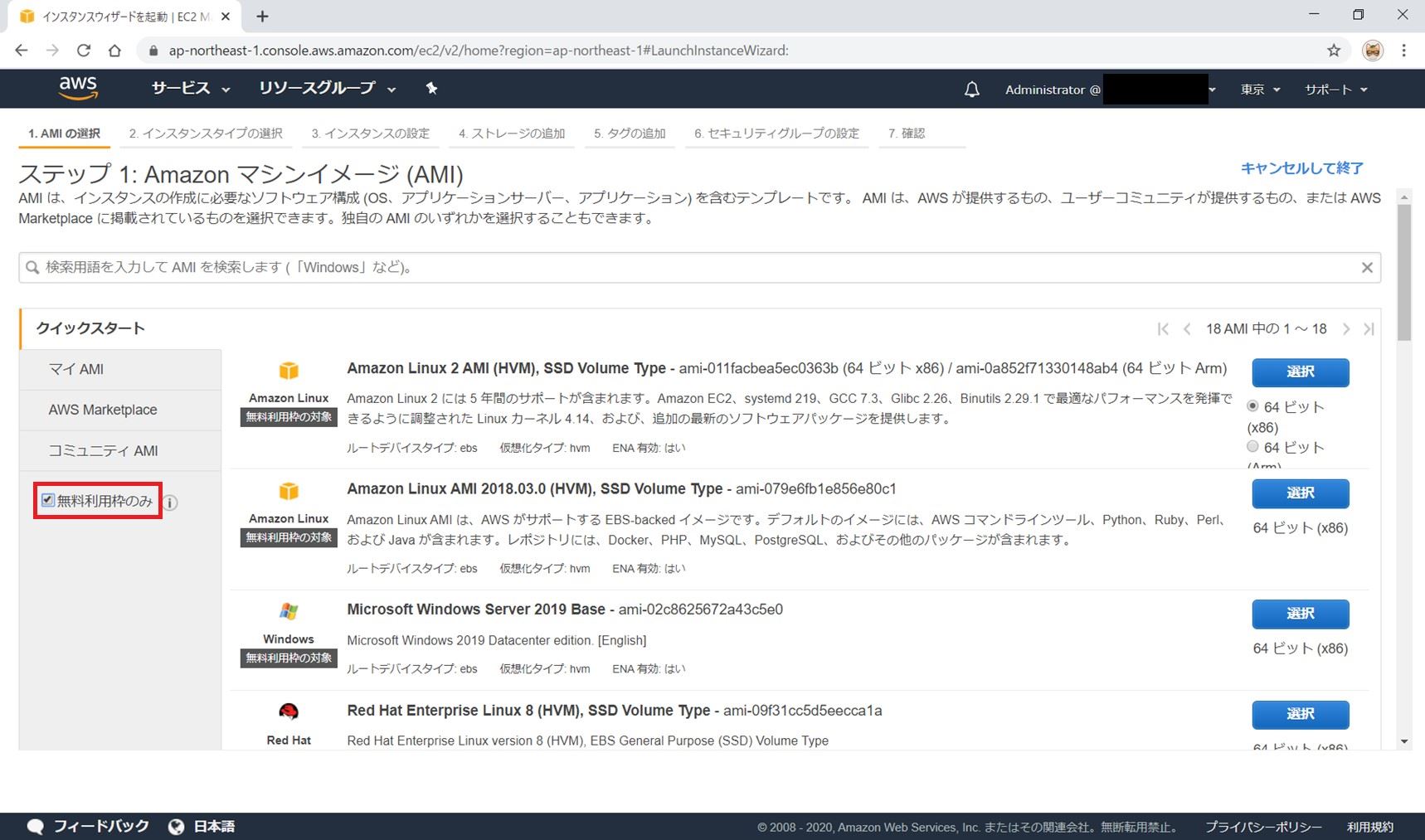Click the feedback speech bubble icon

pyautogui.click(x=35, y=827)
